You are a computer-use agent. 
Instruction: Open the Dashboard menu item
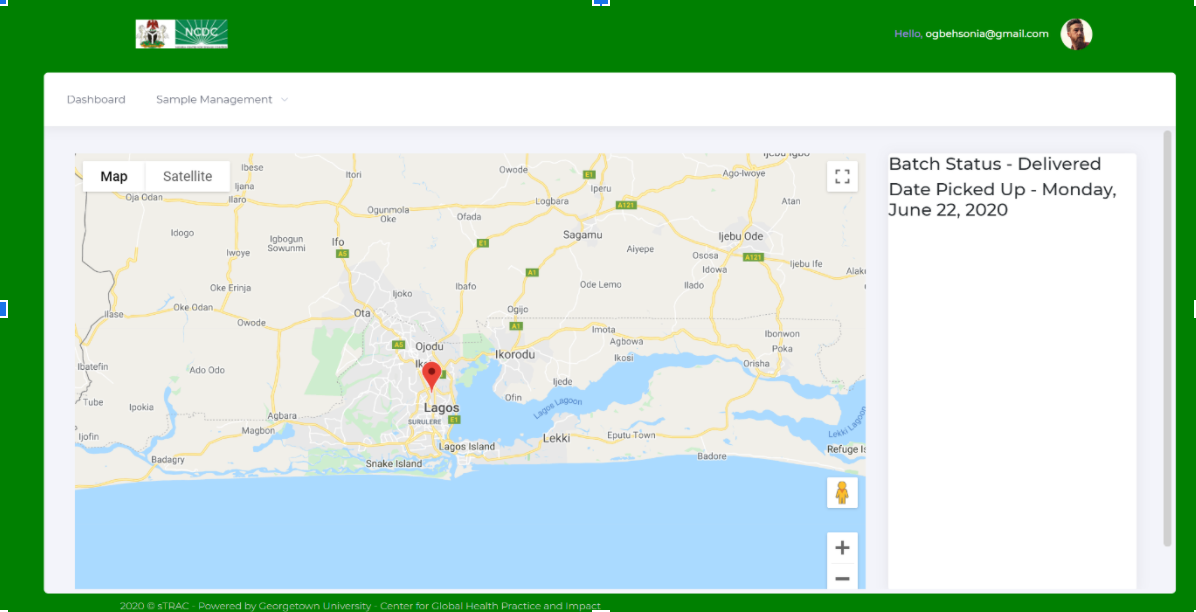96,100
